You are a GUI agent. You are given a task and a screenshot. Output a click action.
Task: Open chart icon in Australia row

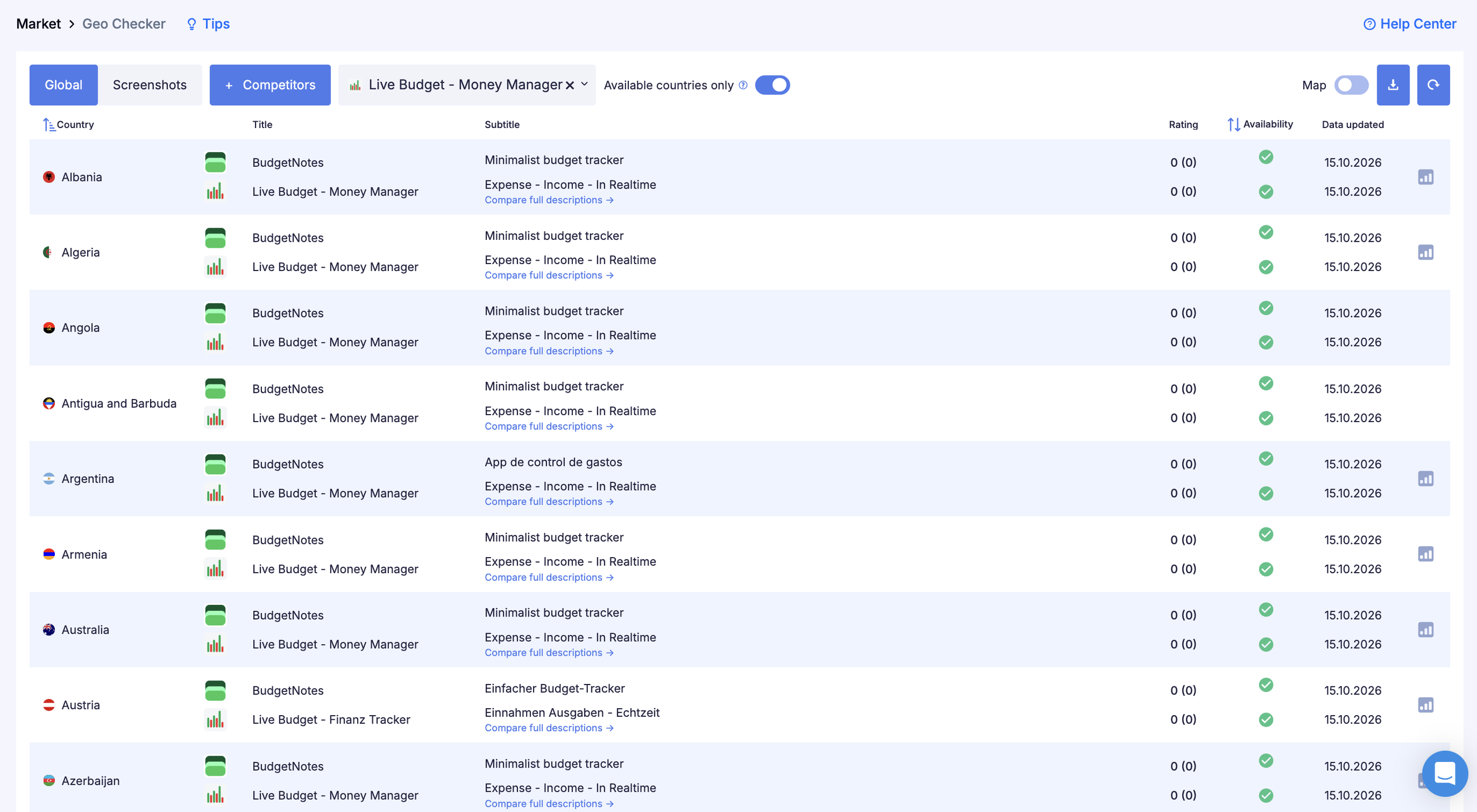[x=1426, y=630]
